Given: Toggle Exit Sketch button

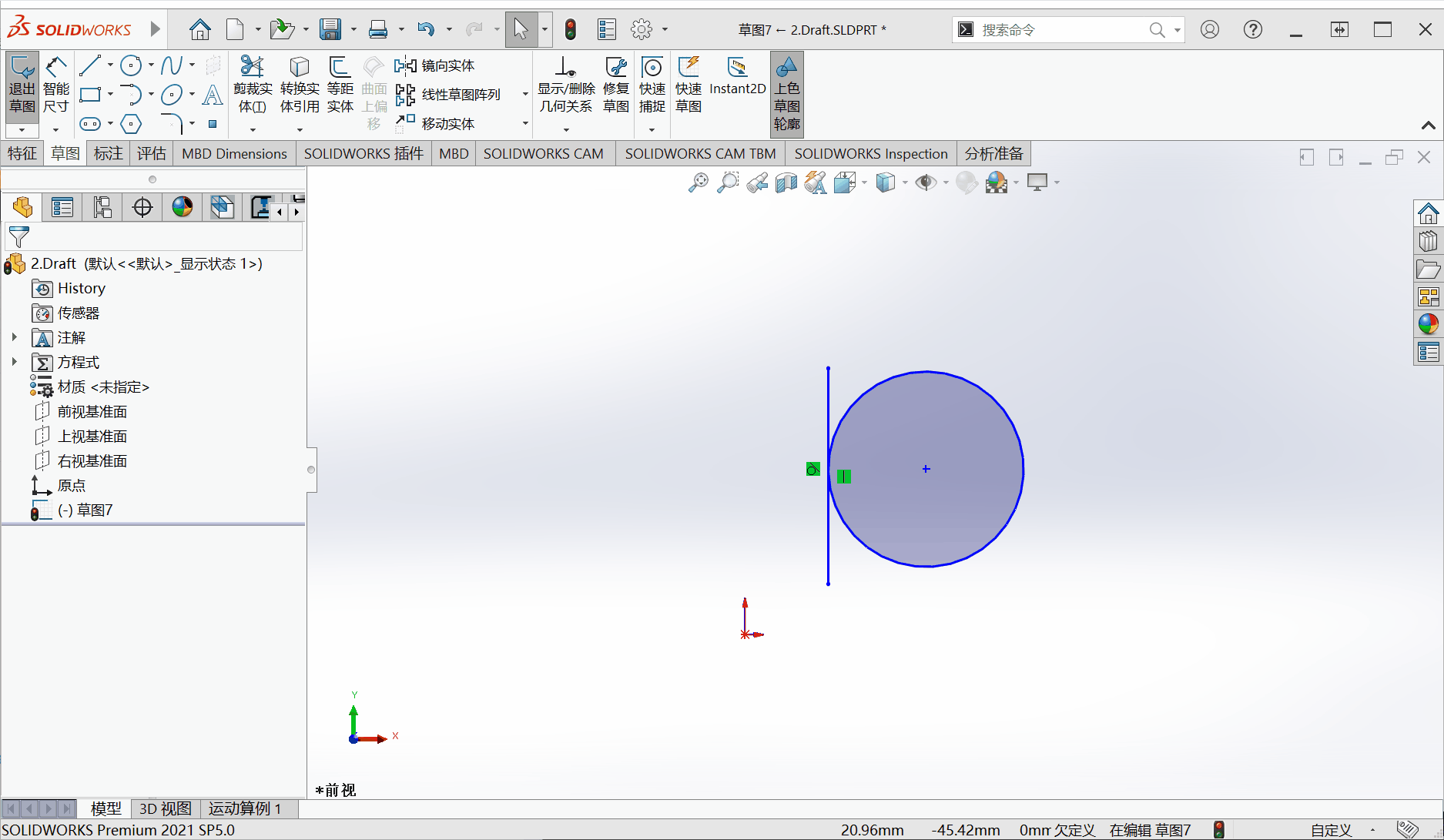Looking at the screenshot, I should [22, 86].
